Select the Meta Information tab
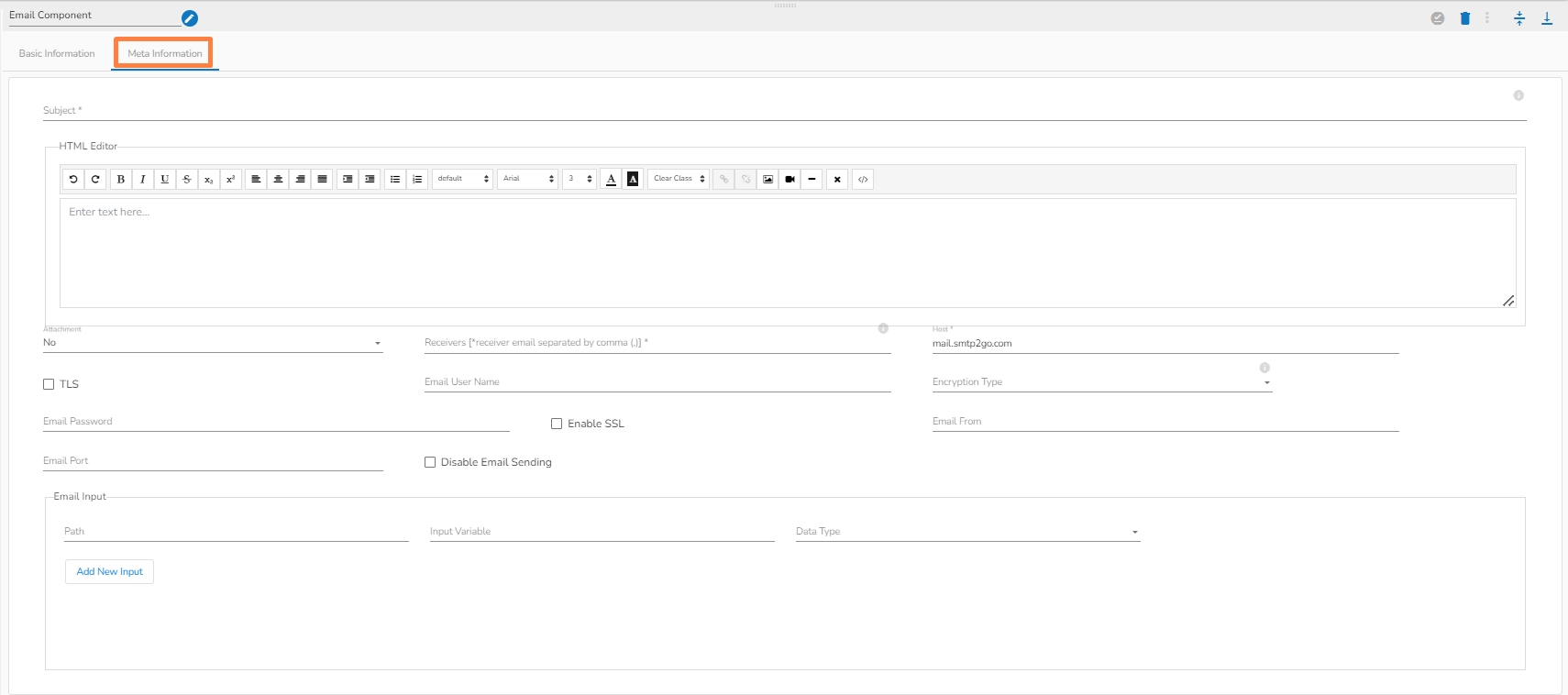 (165, 53)
